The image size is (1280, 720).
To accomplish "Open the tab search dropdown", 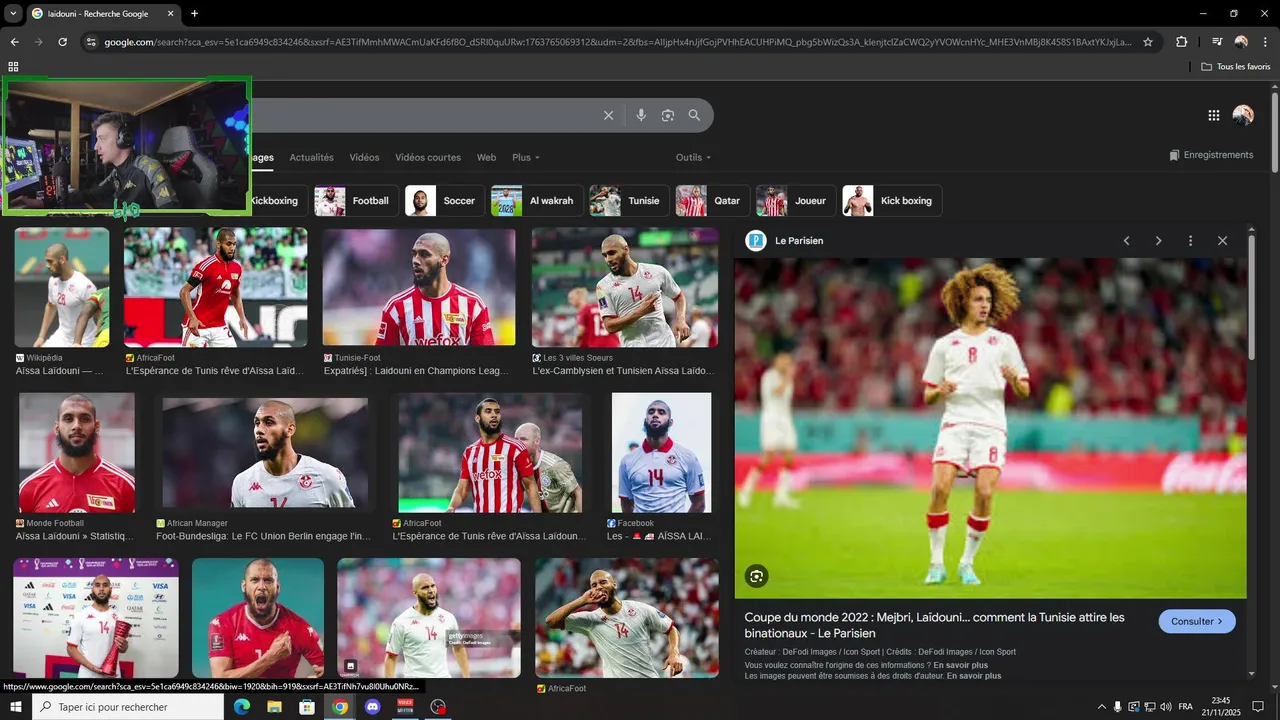I will click(x=13, y=14).
